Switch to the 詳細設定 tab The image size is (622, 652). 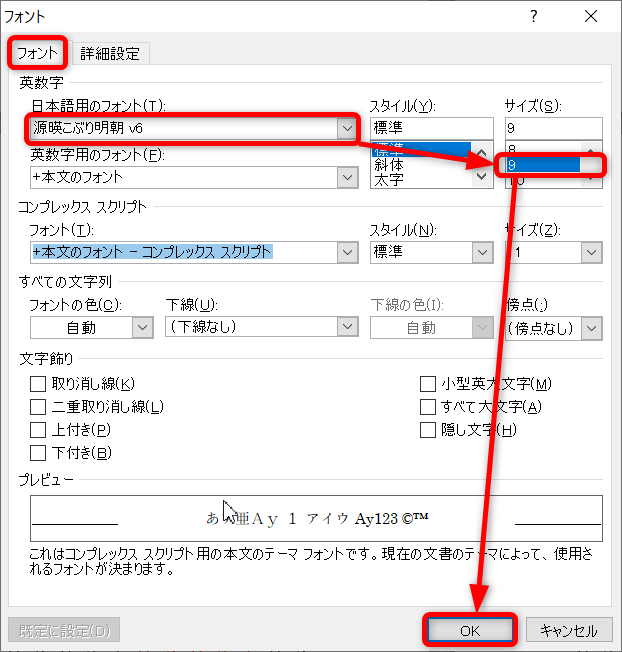coord(110,53)
